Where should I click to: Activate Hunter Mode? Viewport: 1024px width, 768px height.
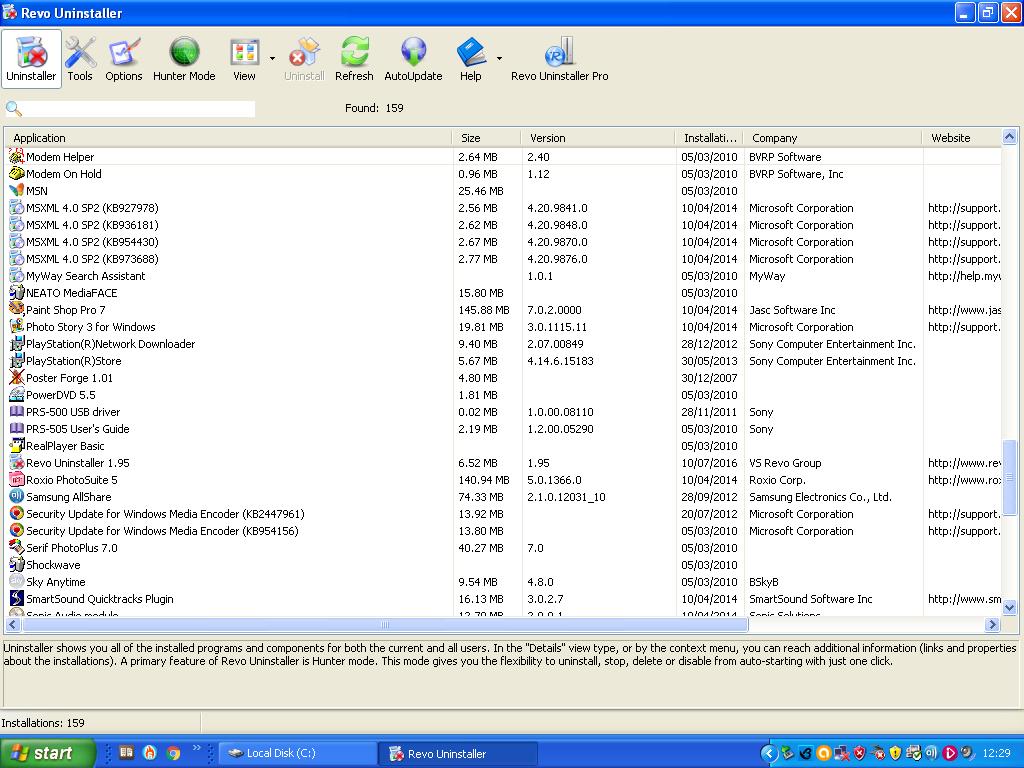tap(184, 59)
